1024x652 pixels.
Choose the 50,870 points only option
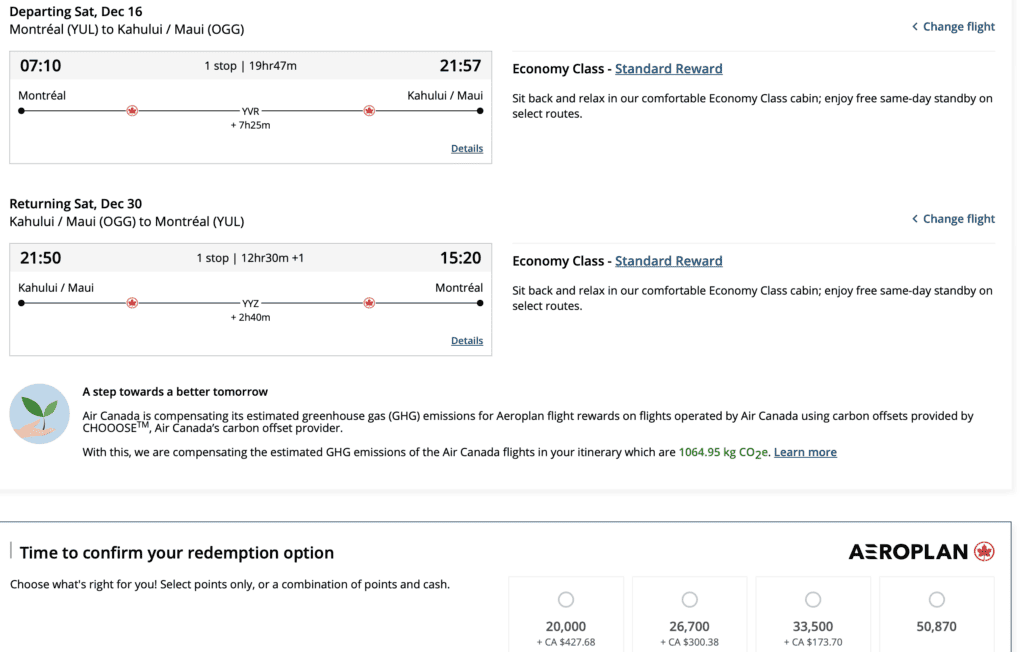click(x=936, y=600)
